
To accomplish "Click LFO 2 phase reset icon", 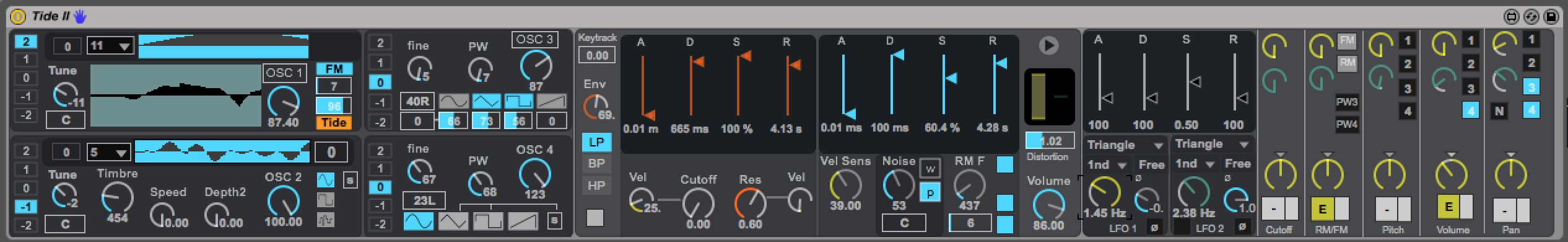I will tap(1242, 228).
